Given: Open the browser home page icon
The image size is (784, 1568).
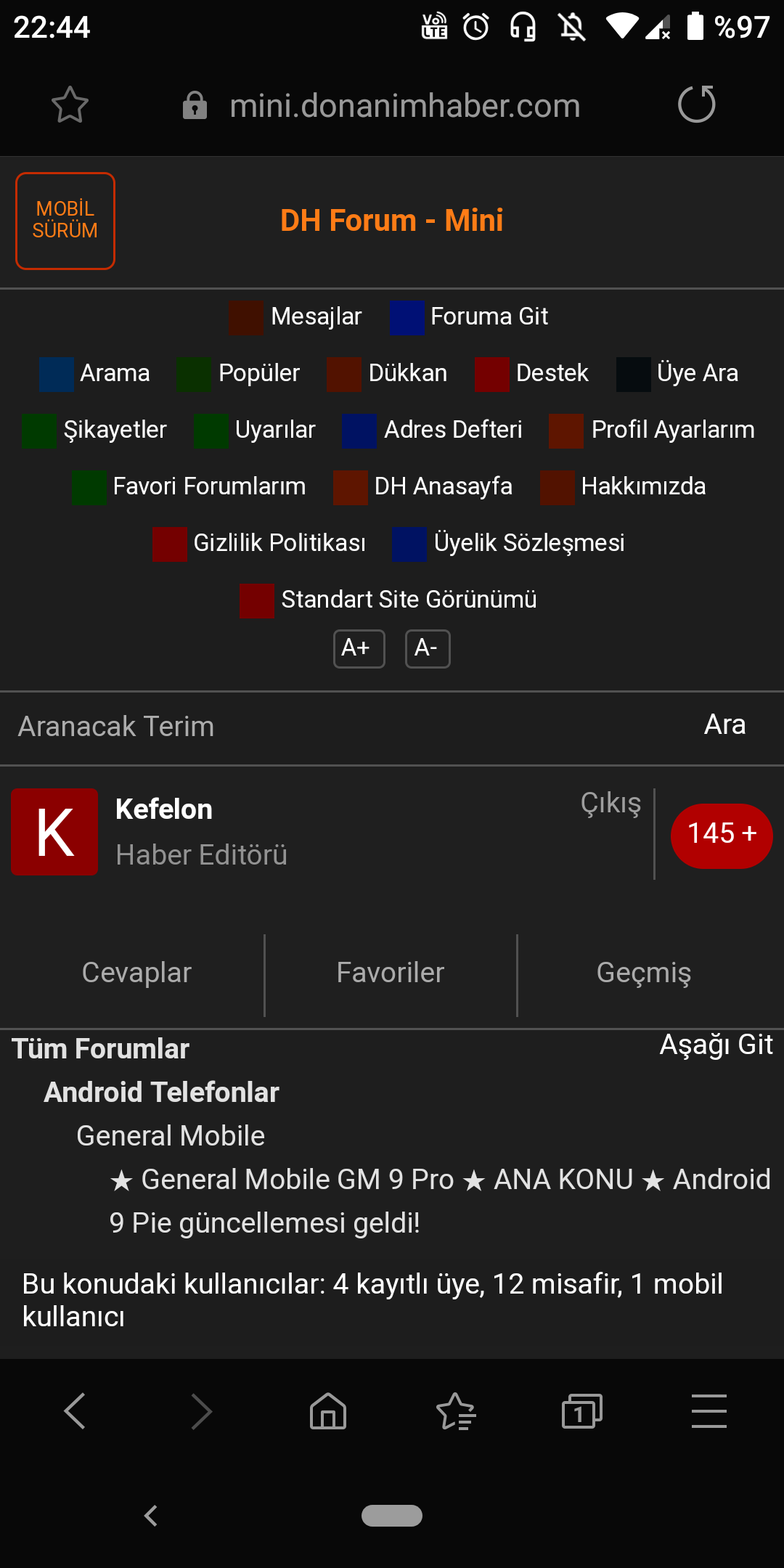Looking at the screenshot, I should tap(328, 1411).
